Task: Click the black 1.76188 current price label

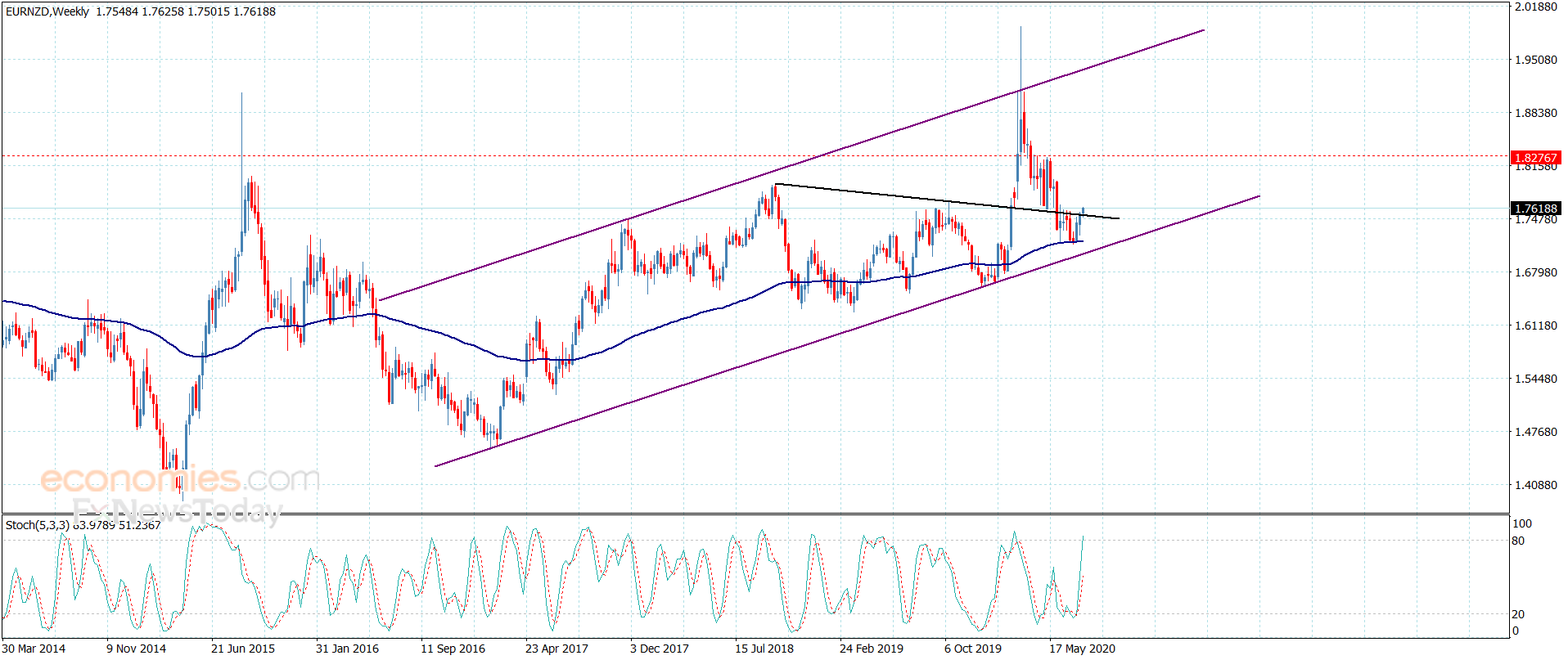Action: click(1535, 209)
